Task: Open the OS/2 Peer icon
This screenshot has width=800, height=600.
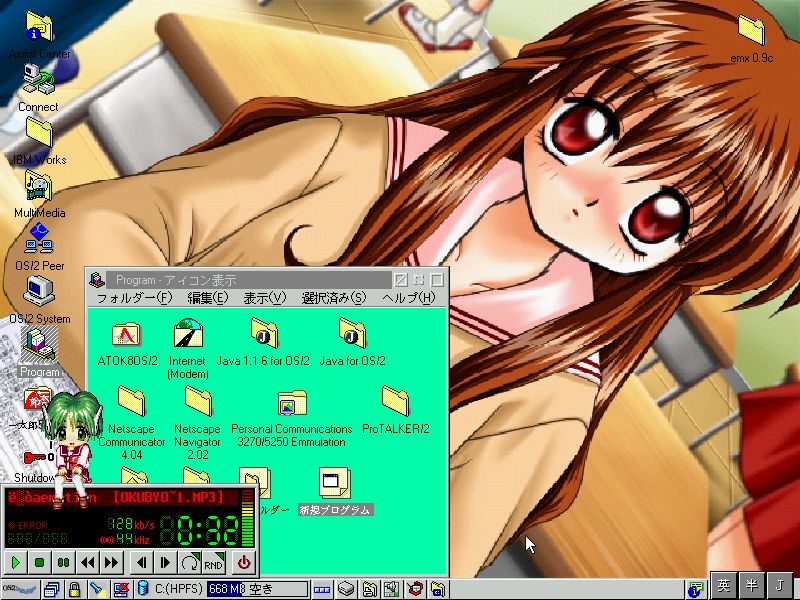Action: point(39,239)
